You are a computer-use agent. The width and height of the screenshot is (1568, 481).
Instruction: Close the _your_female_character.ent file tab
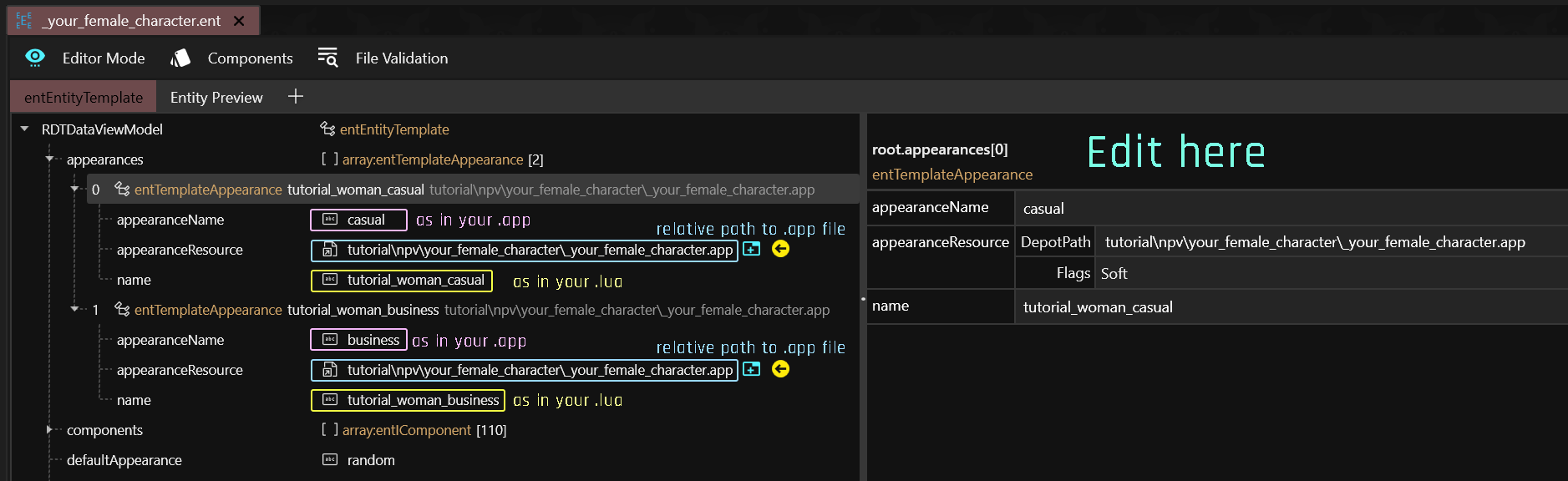pos(239,21)
